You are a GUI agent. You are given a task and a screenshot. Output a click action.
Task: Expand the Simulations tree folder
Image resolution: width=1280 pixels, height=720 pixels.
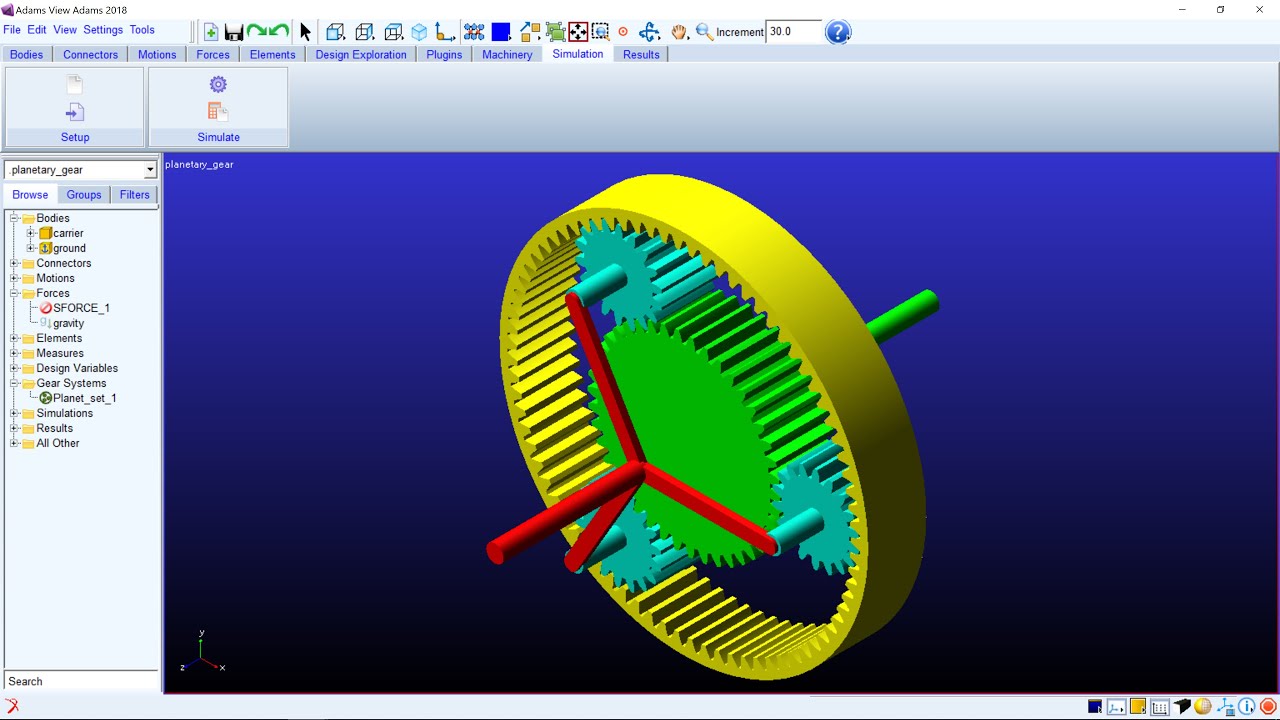15,413
